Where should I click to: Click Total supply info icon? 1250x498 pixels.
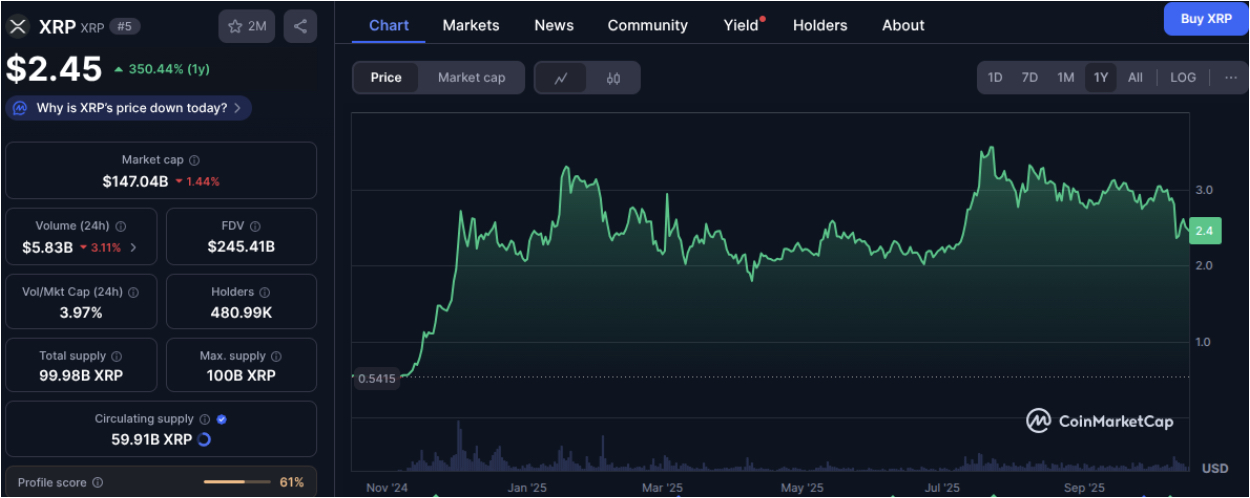coord(116,356)
